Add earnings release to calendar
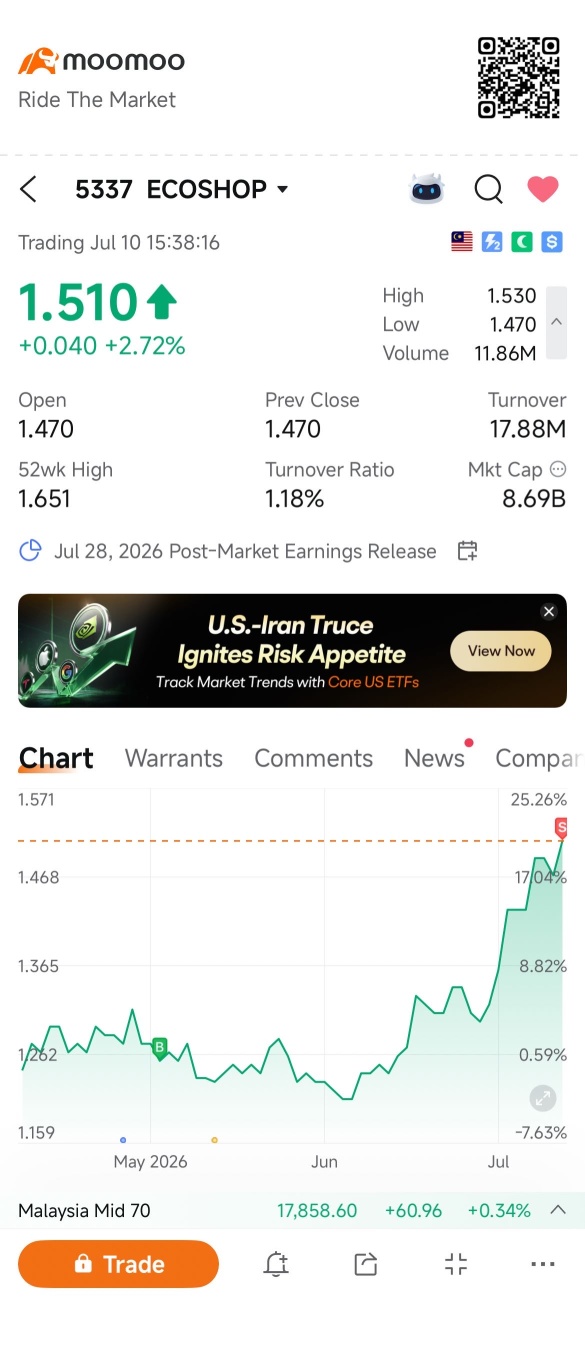The height and width of the screenshot is (1351, 585). 467,551
